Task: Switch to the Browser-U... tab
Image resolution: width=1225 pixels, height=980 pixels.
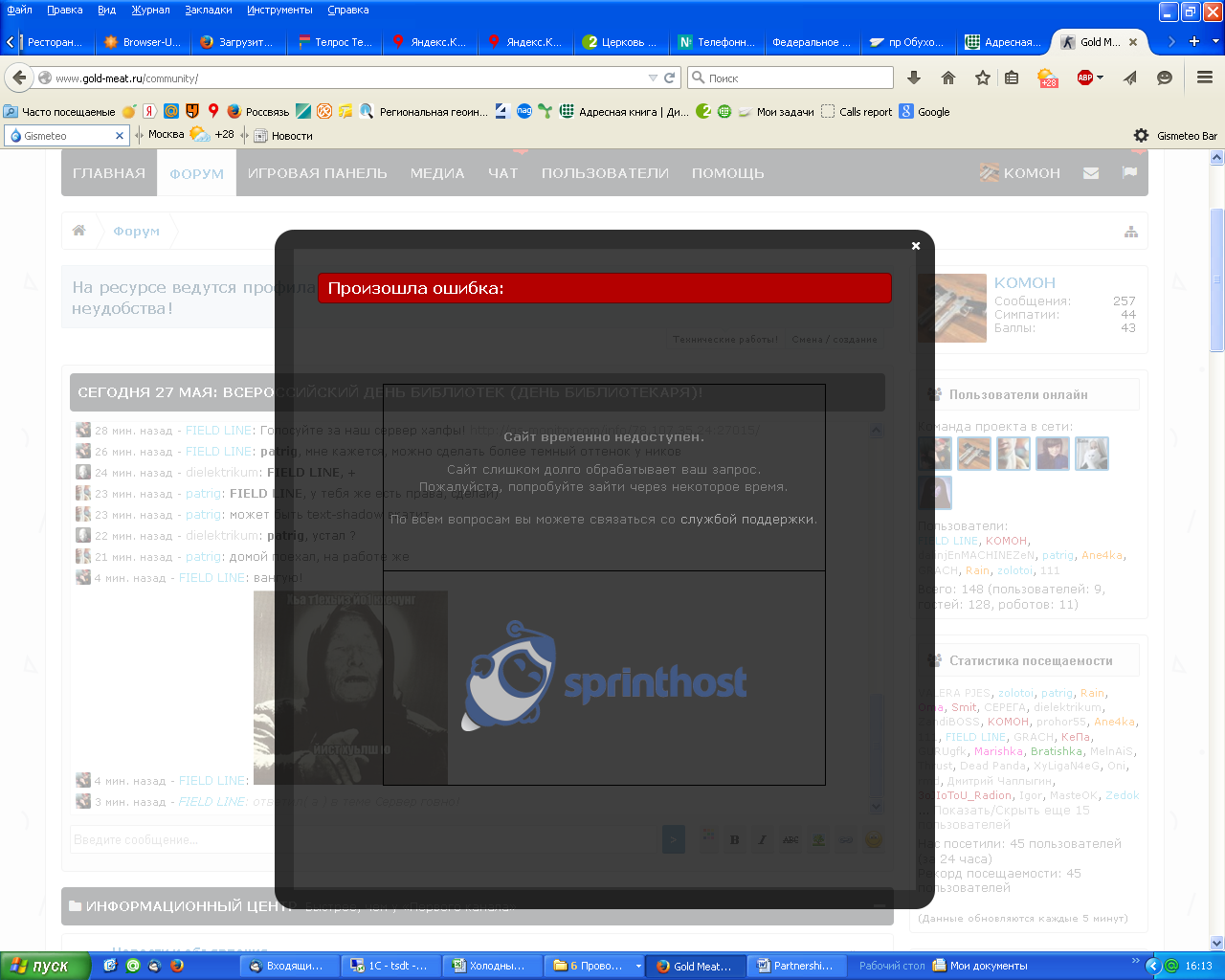Action: point(143,42)
